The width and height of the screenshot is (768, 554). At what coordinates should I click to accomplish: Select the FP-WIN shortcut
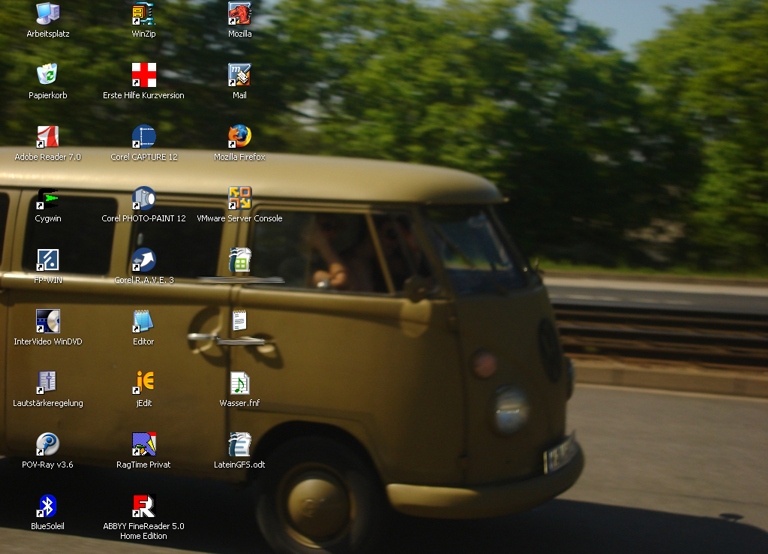(x=47, y=261)
